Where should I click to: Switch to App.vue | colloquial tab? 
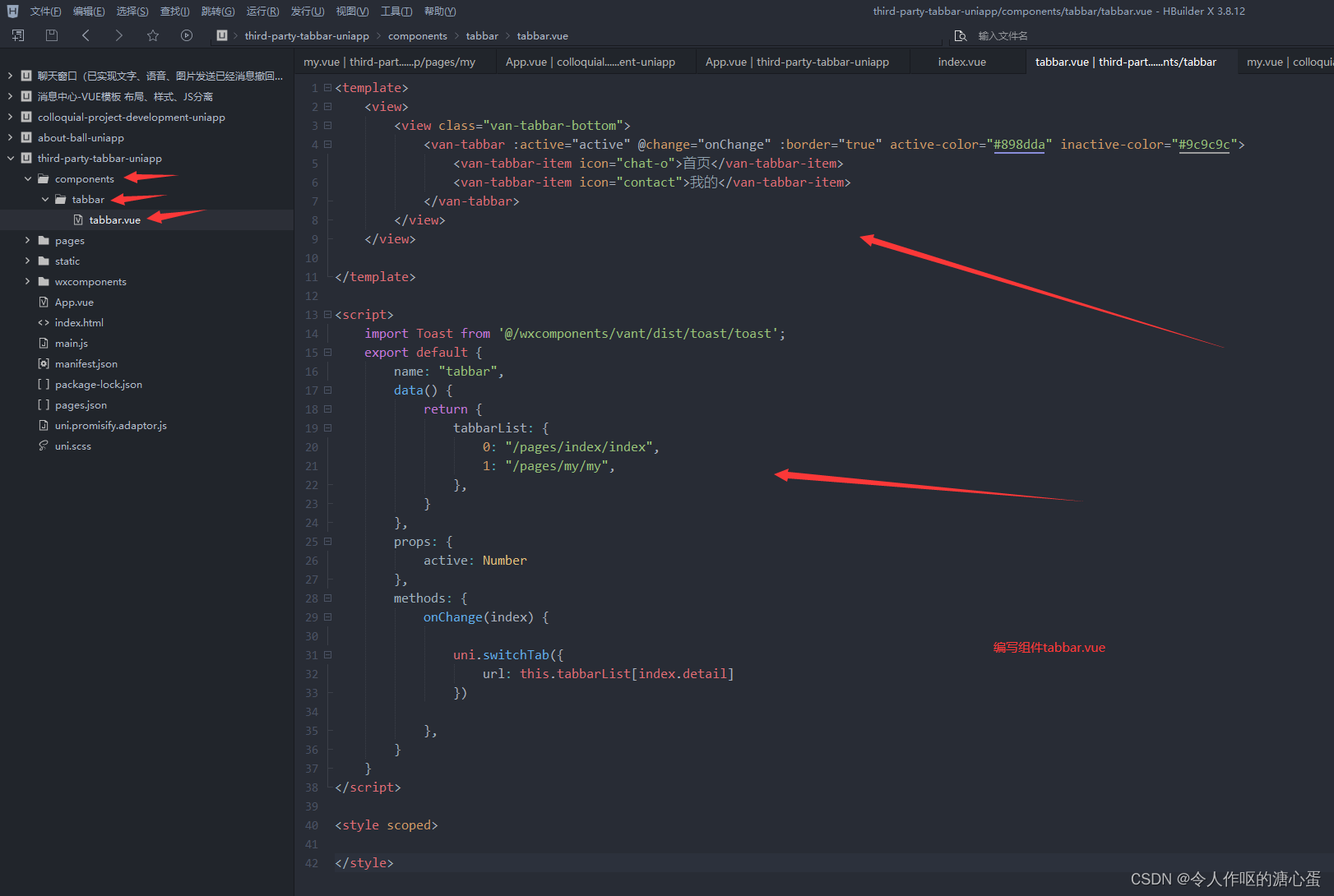pyautogui.click(x=591, y=62)
